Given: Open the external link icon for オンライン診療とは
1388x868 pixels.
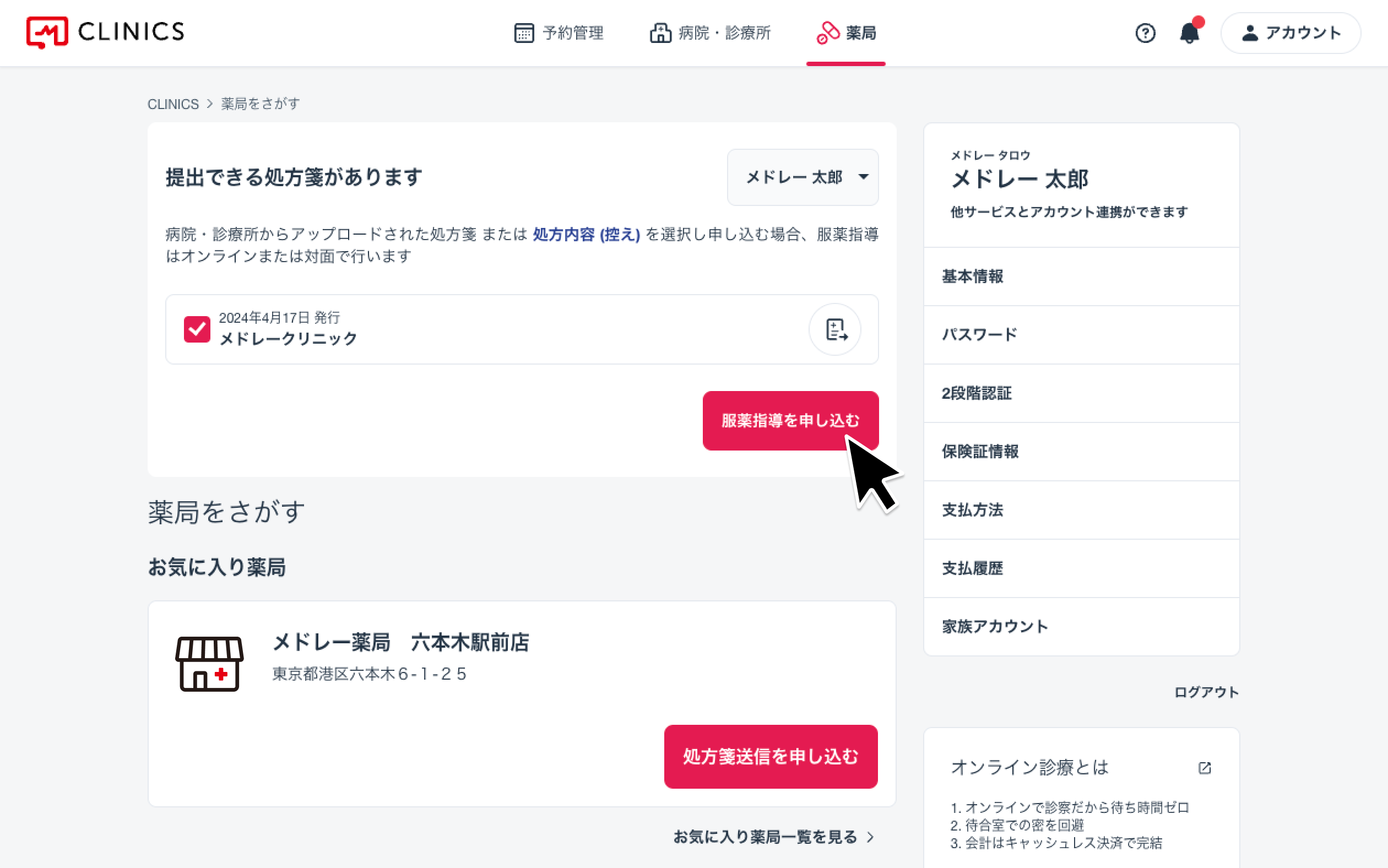Looking at the screenshot, I should (1205, 768).
